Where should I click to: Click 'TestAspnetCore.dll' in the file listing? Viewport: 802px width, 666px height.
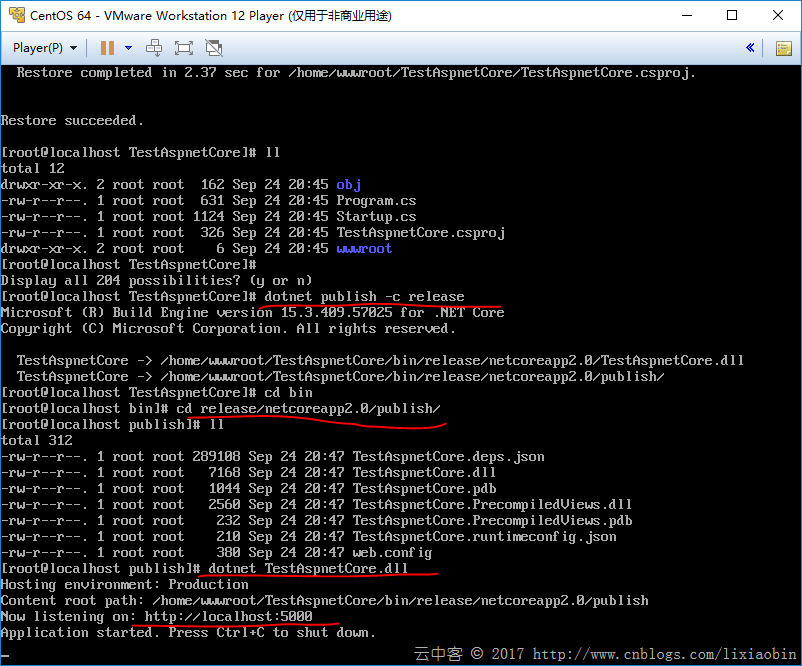[424, 473]
